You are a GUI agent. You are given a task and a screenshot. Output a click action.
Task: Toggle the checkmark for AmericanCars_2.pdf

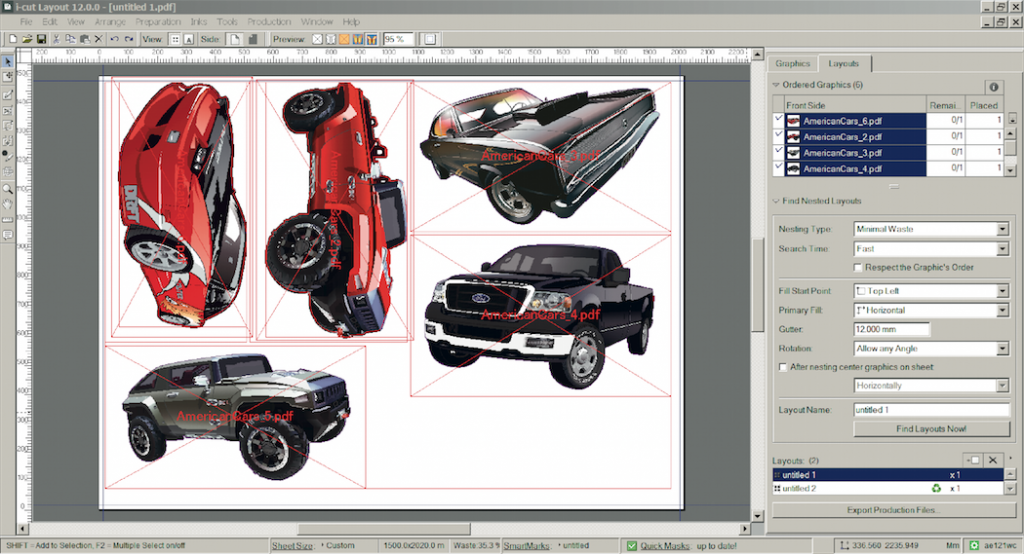[x=778, y=135]
